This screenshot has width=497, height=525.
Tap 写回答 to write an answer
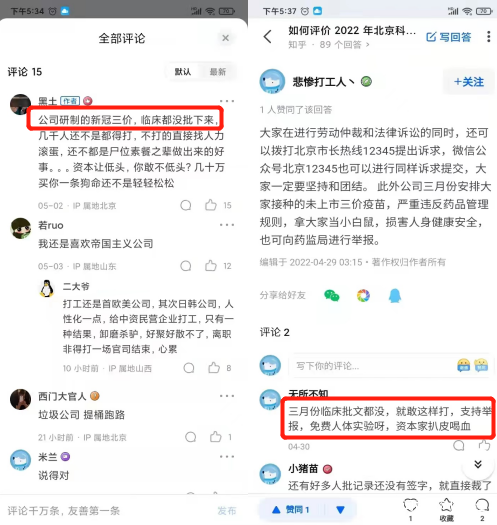coord(448,37)
